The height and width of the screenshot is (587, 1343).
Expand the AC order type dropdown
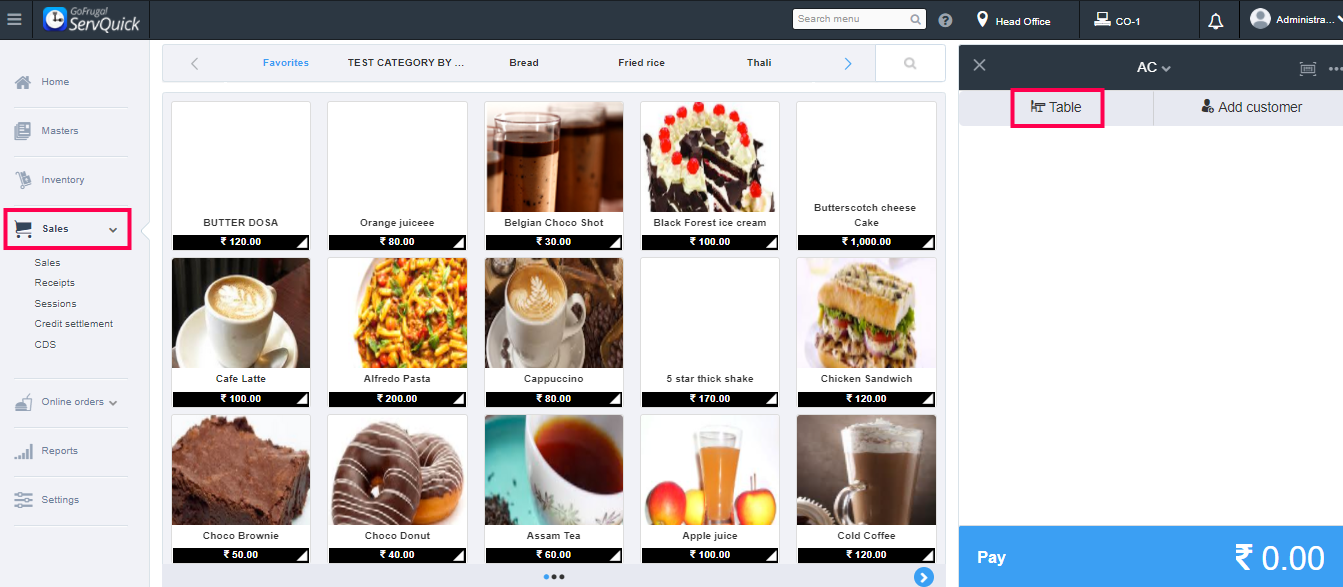(1153, 67)
